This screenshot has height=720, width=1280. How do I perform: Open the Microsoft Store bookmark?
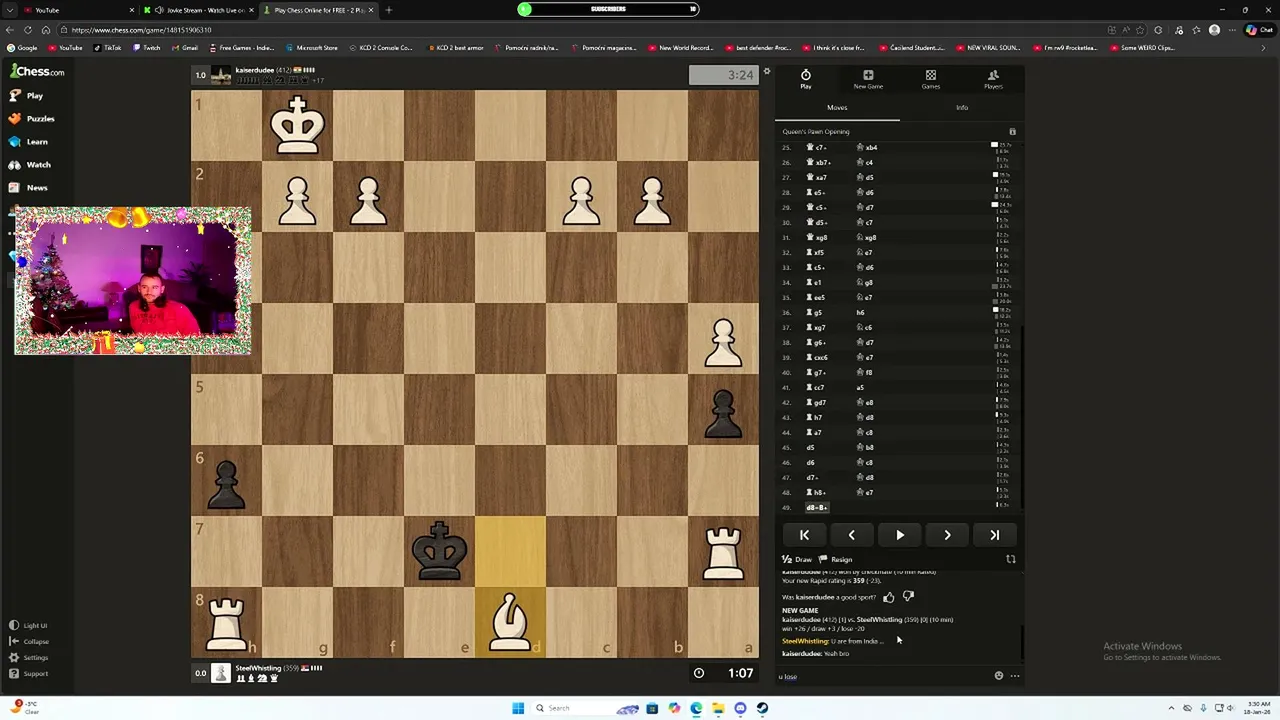tap(312, 48)
